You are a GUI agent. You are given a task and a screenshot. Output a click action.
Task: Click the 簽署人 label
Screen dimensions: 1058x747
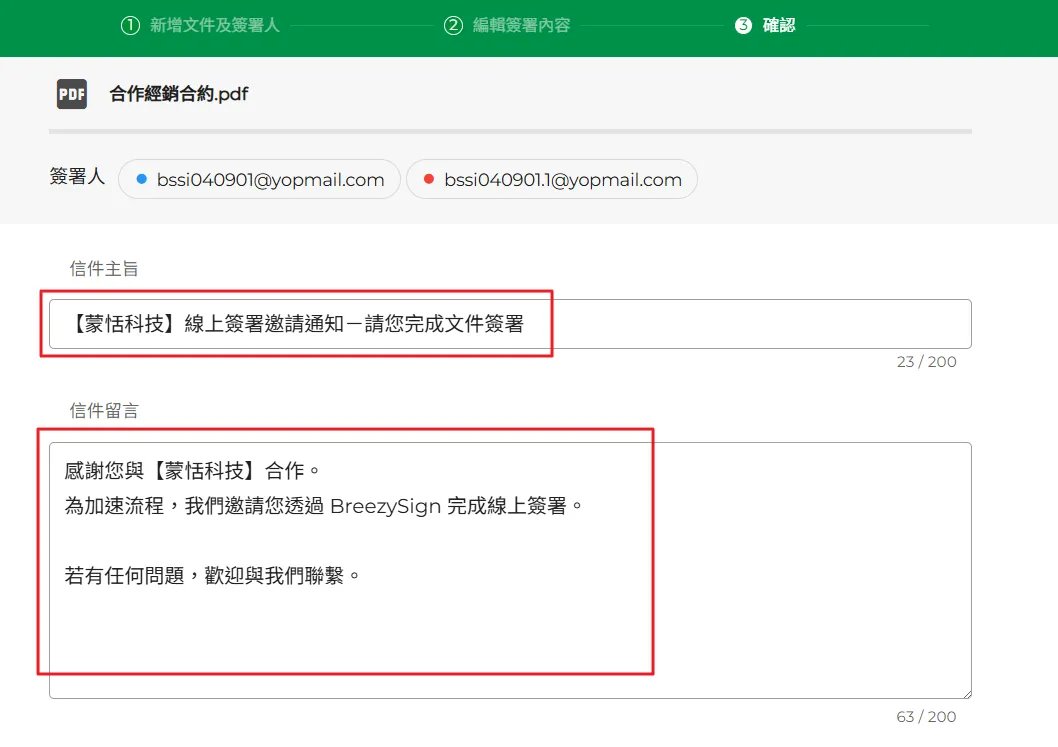pyautogui.click(x=77, y=177)
